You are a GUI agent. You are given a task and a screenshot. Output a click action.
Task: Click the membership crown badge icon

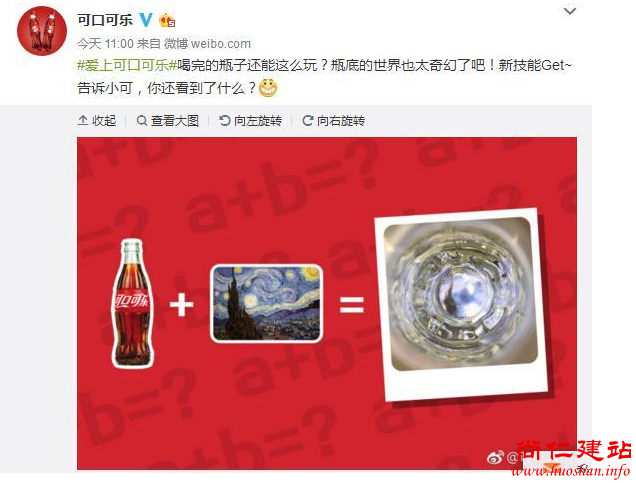[x=167, y=19]
